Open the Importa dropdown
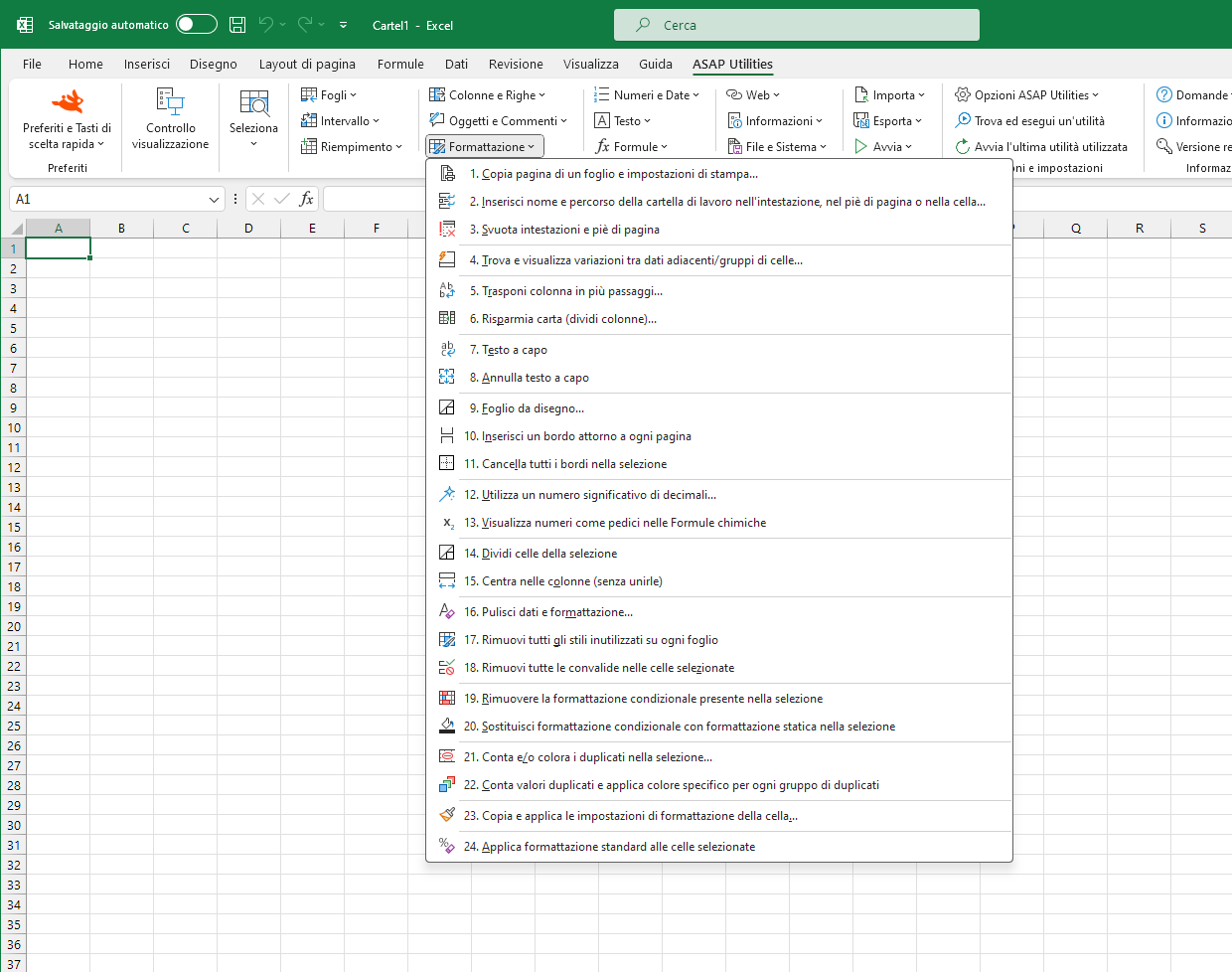 pos(889,95)
